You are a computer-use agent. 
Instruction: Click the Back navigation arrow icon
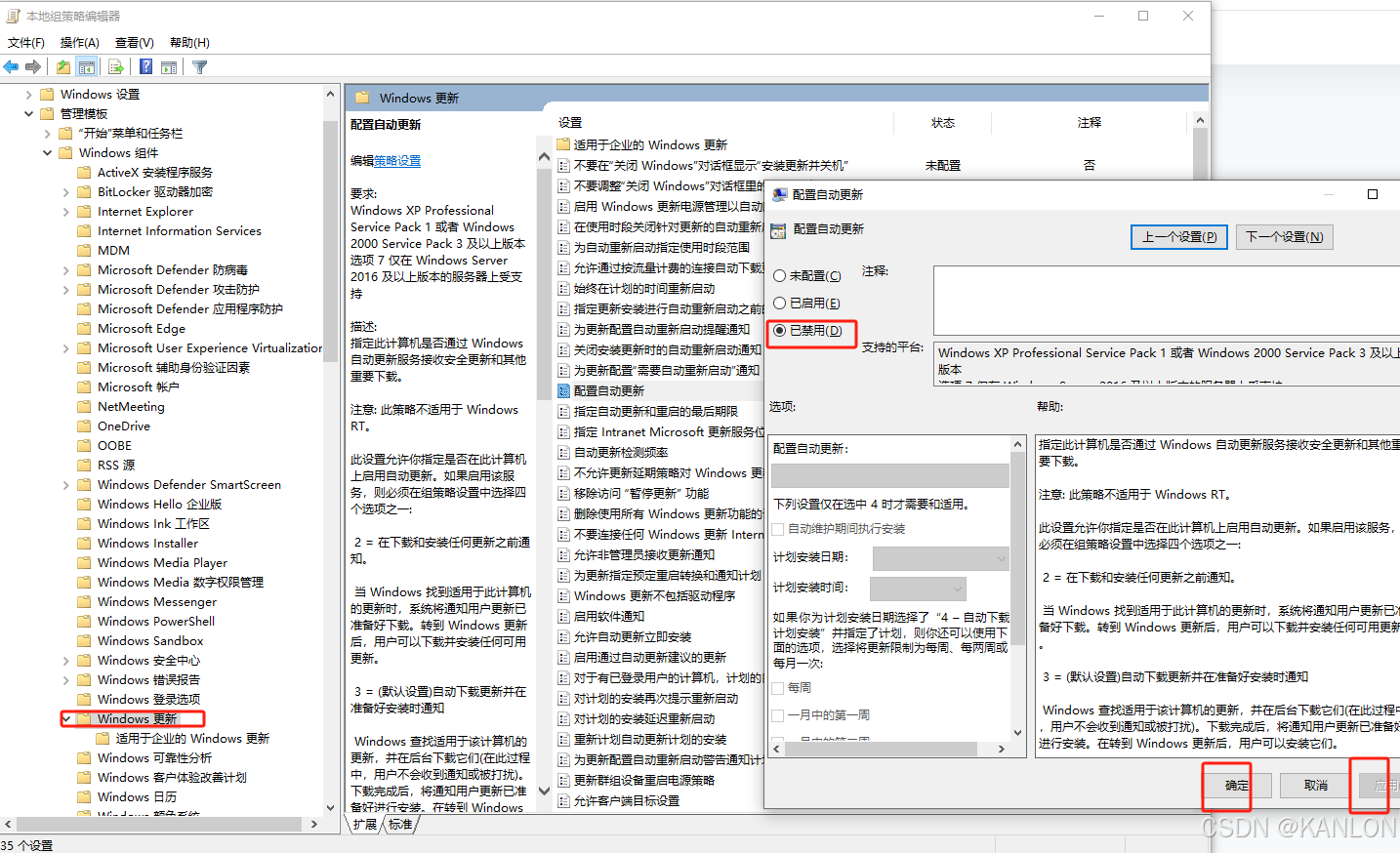11,65
